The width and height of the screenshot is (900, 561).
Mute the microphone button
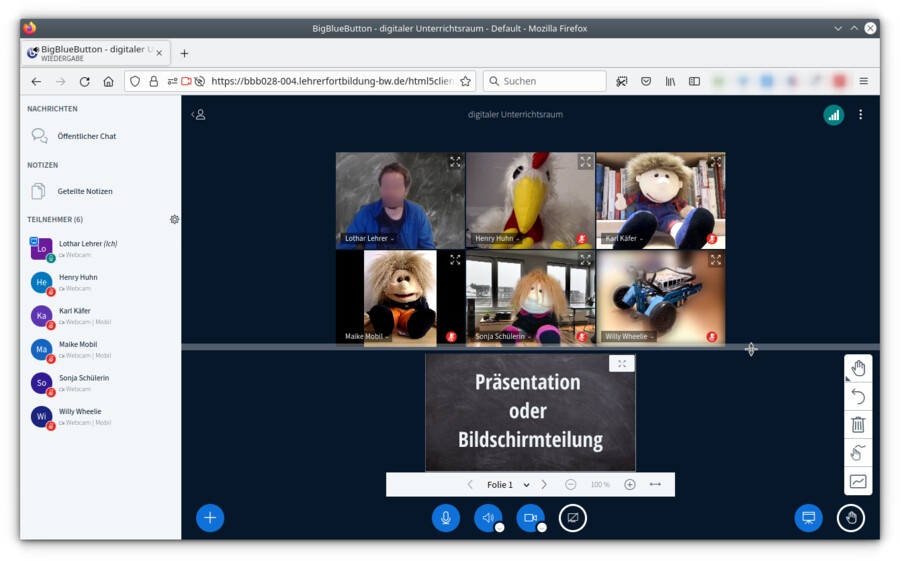pos(445,518)
